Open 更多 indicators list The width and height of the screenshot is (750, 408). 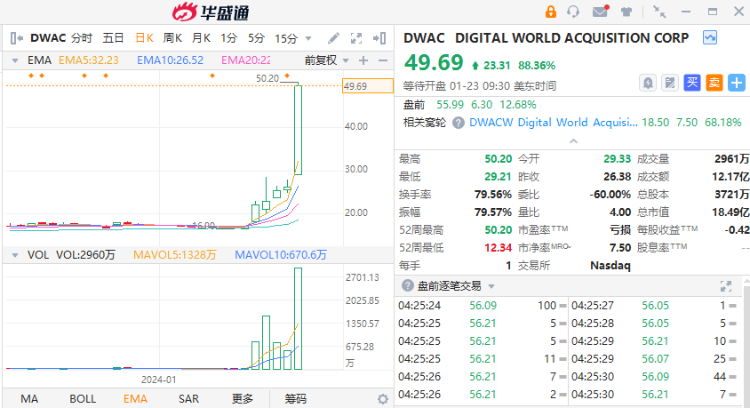pos(243,399)
